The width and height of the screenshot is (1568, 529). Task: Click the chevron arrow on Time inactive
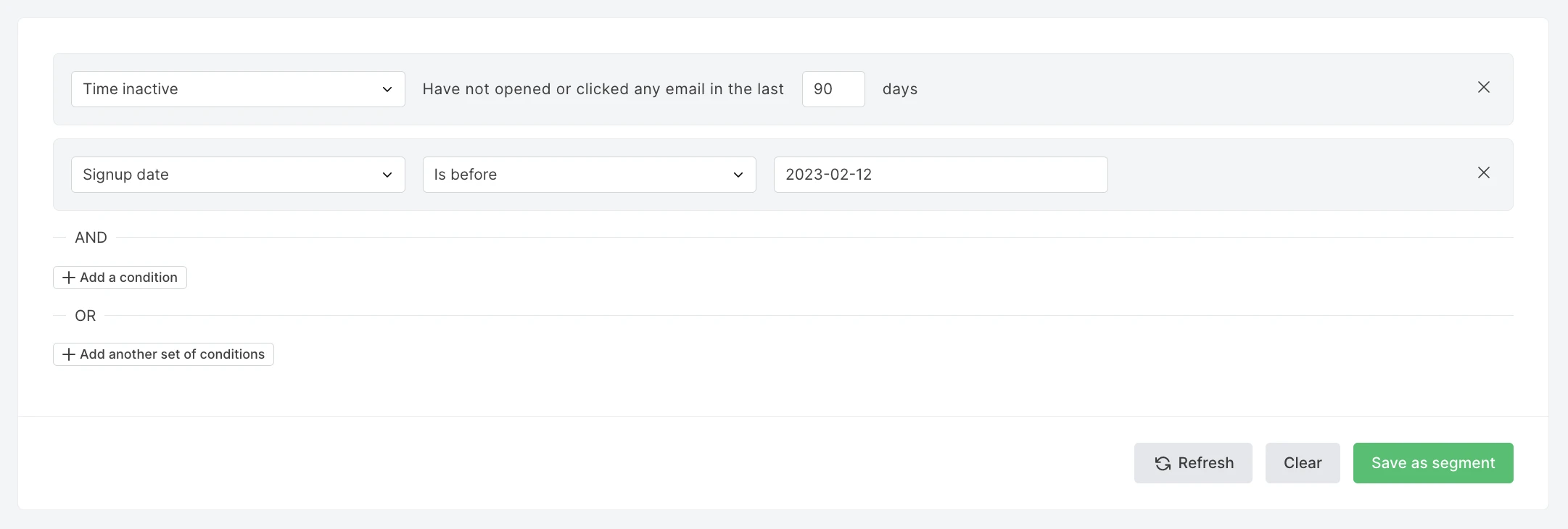(x=387, y=89)
